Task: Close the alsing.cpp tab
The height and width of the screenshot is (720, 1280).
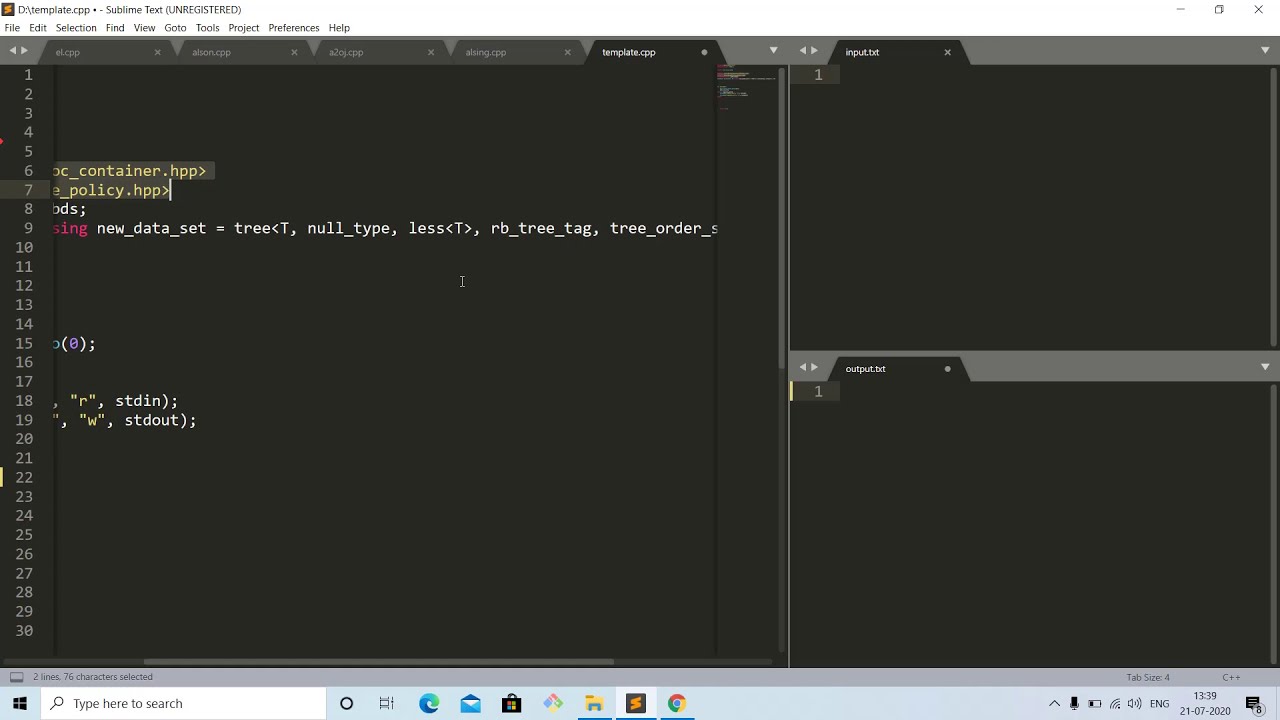Action: point(568,52)
